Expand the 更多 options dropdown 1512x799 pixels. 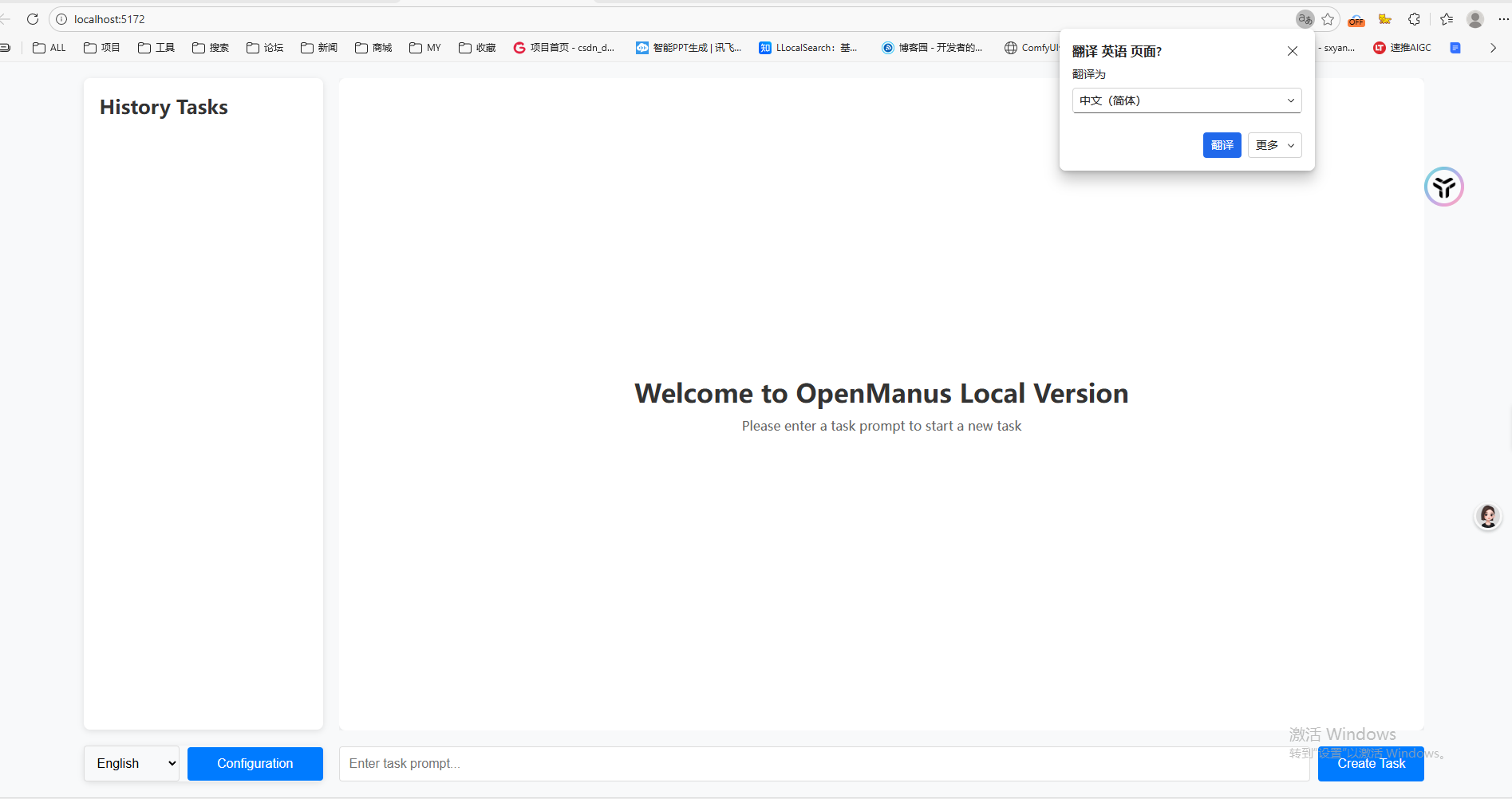point(1275,145)
